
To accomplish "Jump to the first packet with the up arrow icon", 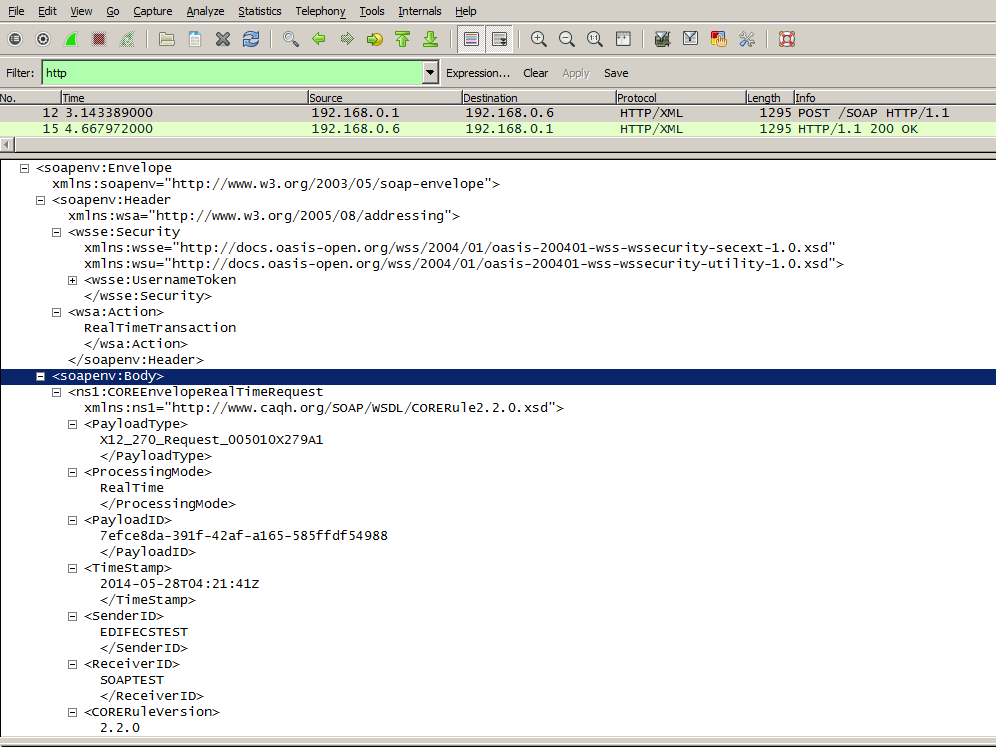I will [x=403, y=39].
